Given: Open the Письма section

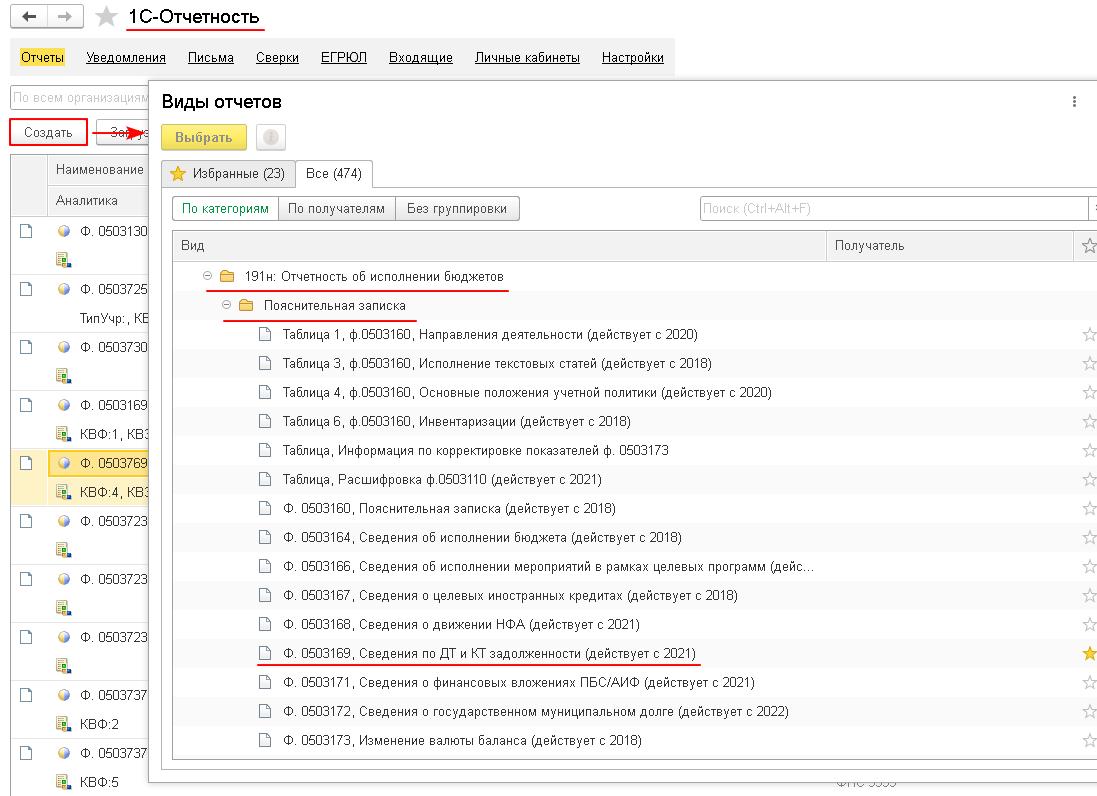Looking at the screenshot, I should click(x=211, y=57).
